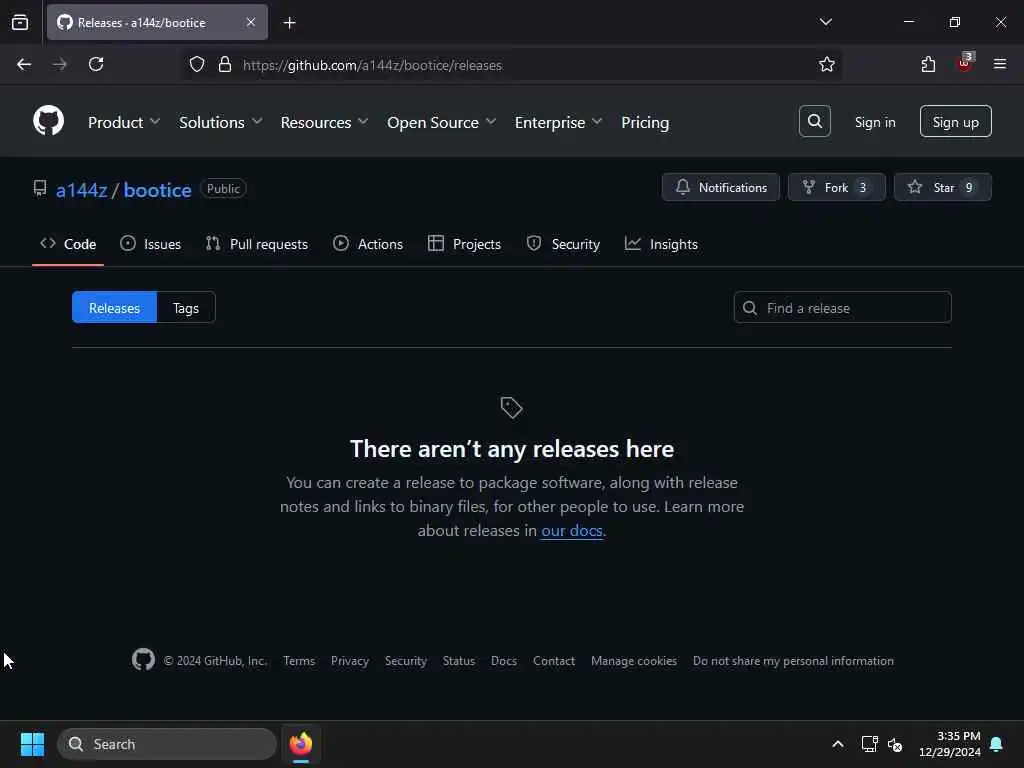The width and height of the screenshot is (1024, 768).
Task: Click the back arrow in Firefox
Action: coord(24,64)
